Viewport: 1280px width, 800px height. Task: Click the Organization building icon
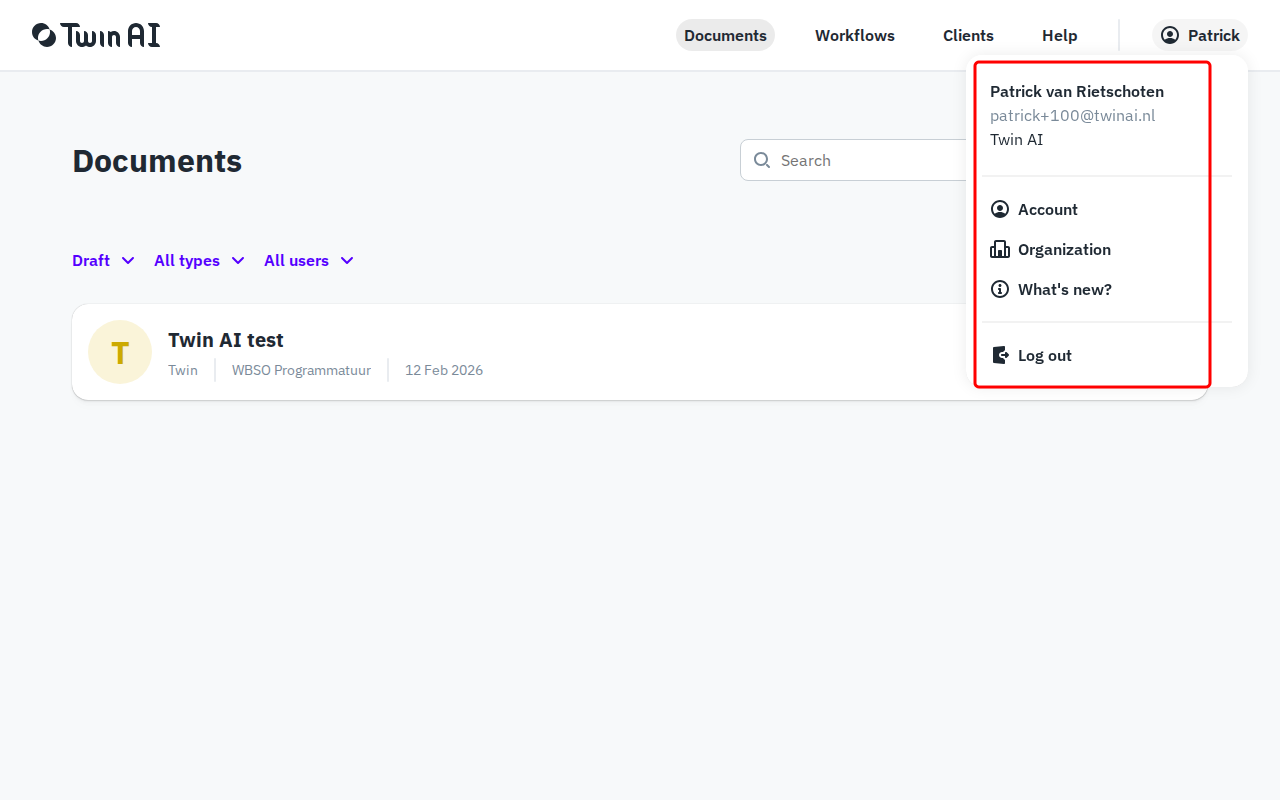click(1000, 249)
